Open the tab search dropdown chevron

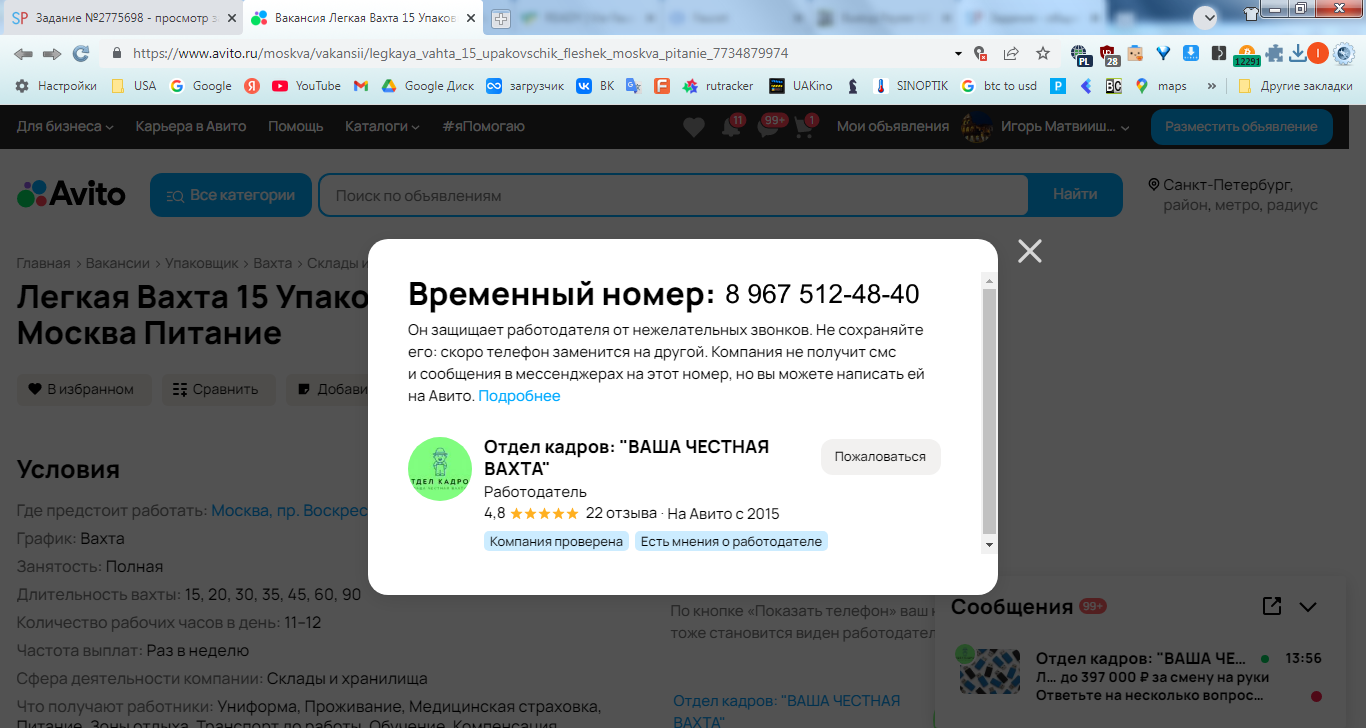1207,17
